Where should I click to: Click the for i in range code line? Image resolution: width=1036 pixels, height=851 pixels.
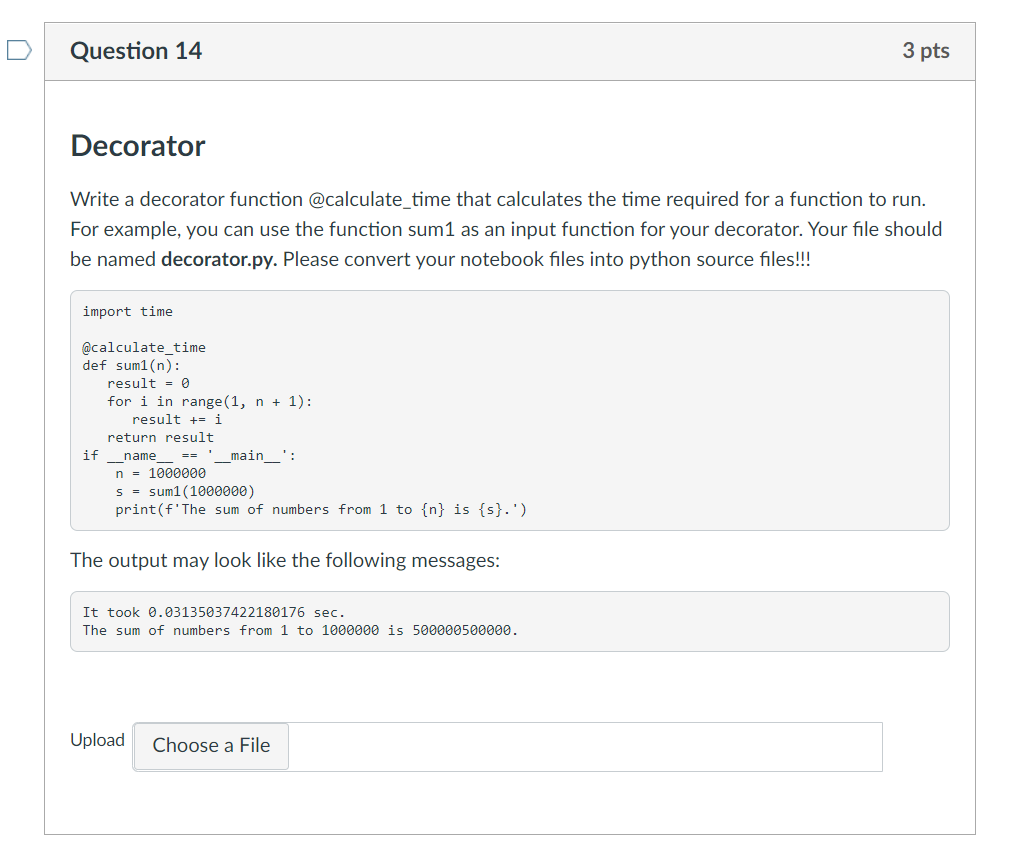(210, 402)
